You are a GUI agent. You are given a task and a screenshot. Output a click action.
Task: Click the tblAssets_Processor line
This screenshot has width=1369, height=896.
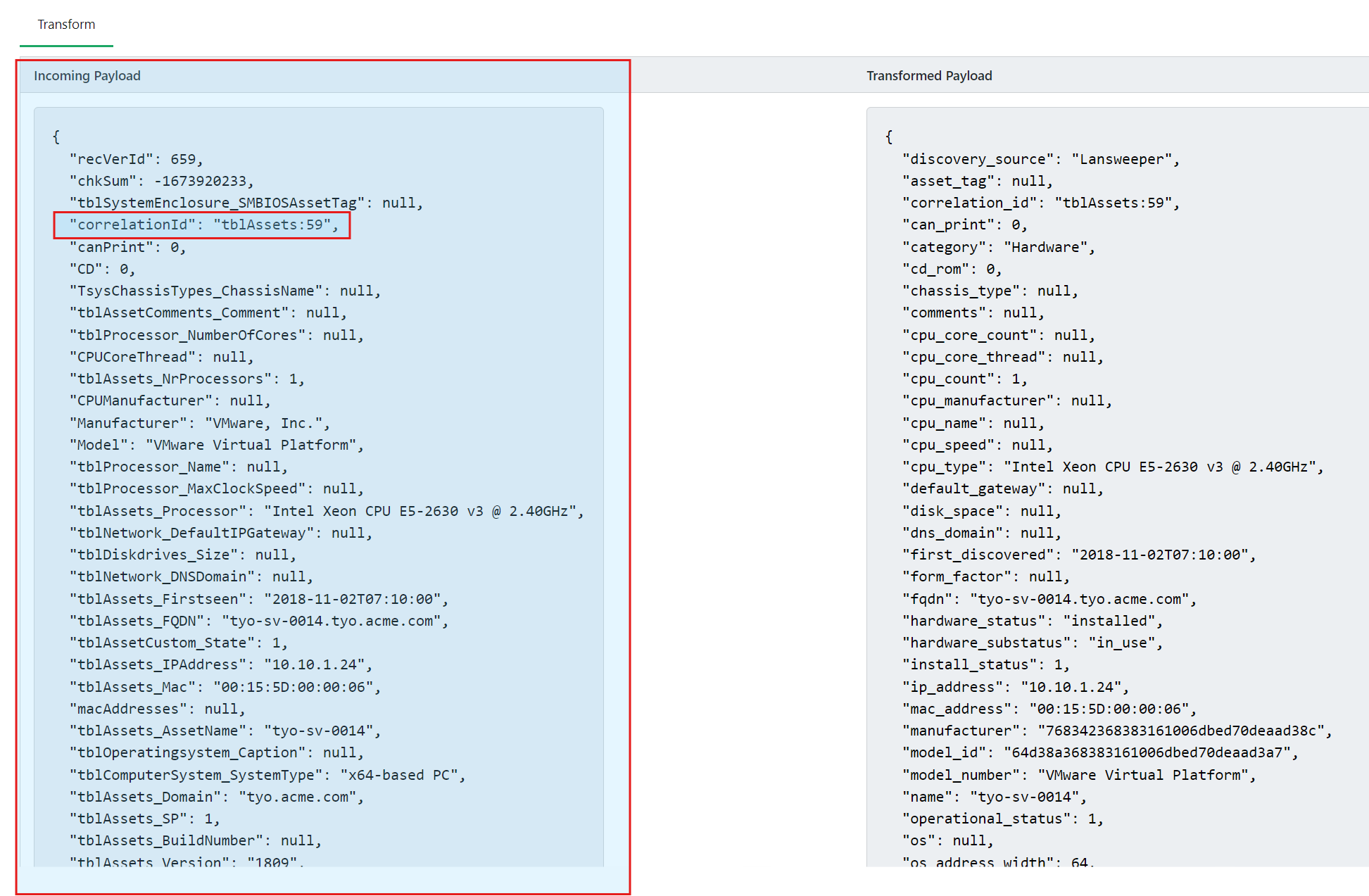(327, 511)
